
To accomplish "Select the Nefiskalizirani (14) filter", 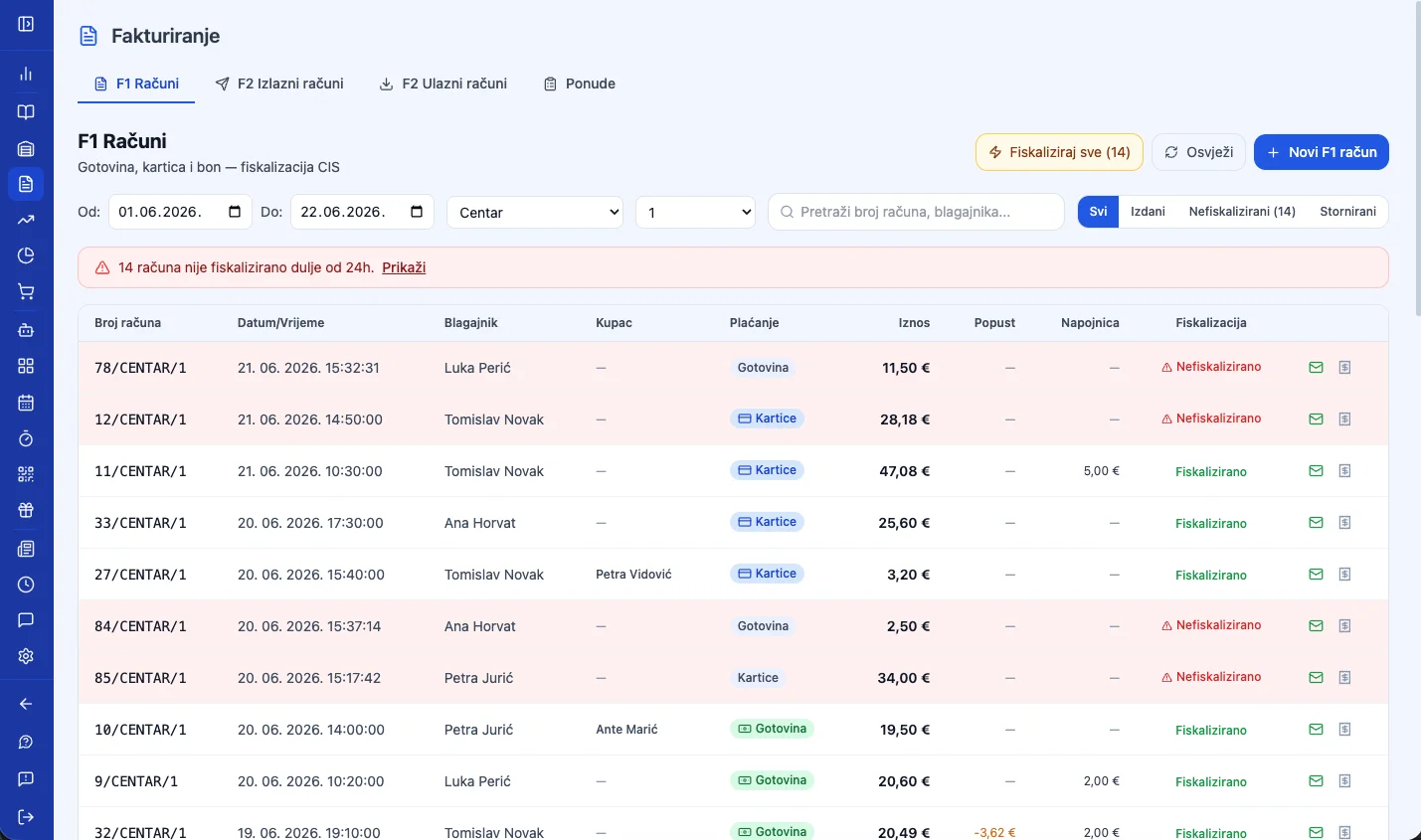I will [1242, 212].
